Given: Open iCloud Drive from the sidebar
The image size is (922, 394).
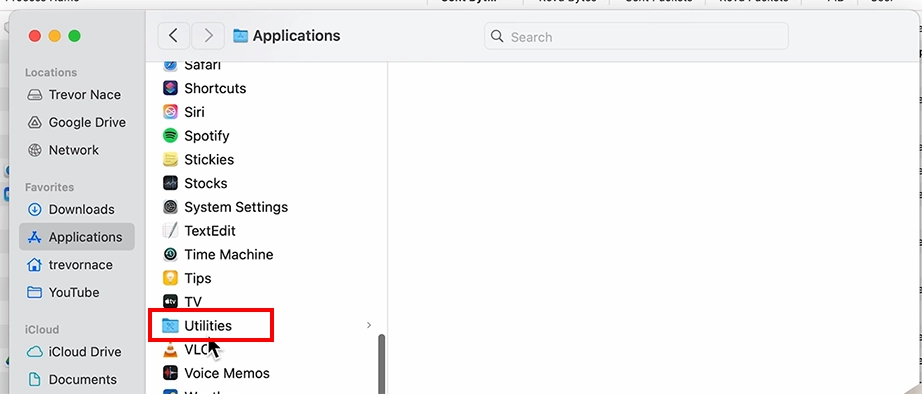Looking at the screenshot, I should [74, 352].
